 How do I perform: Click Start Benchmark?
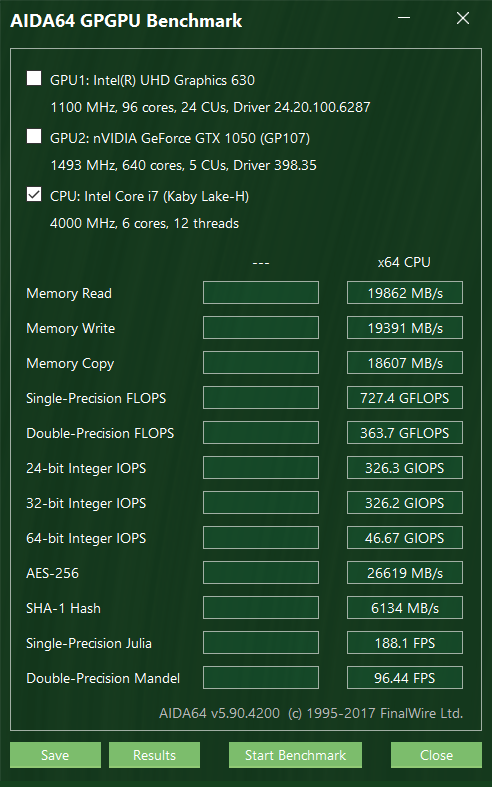point(295,755)
